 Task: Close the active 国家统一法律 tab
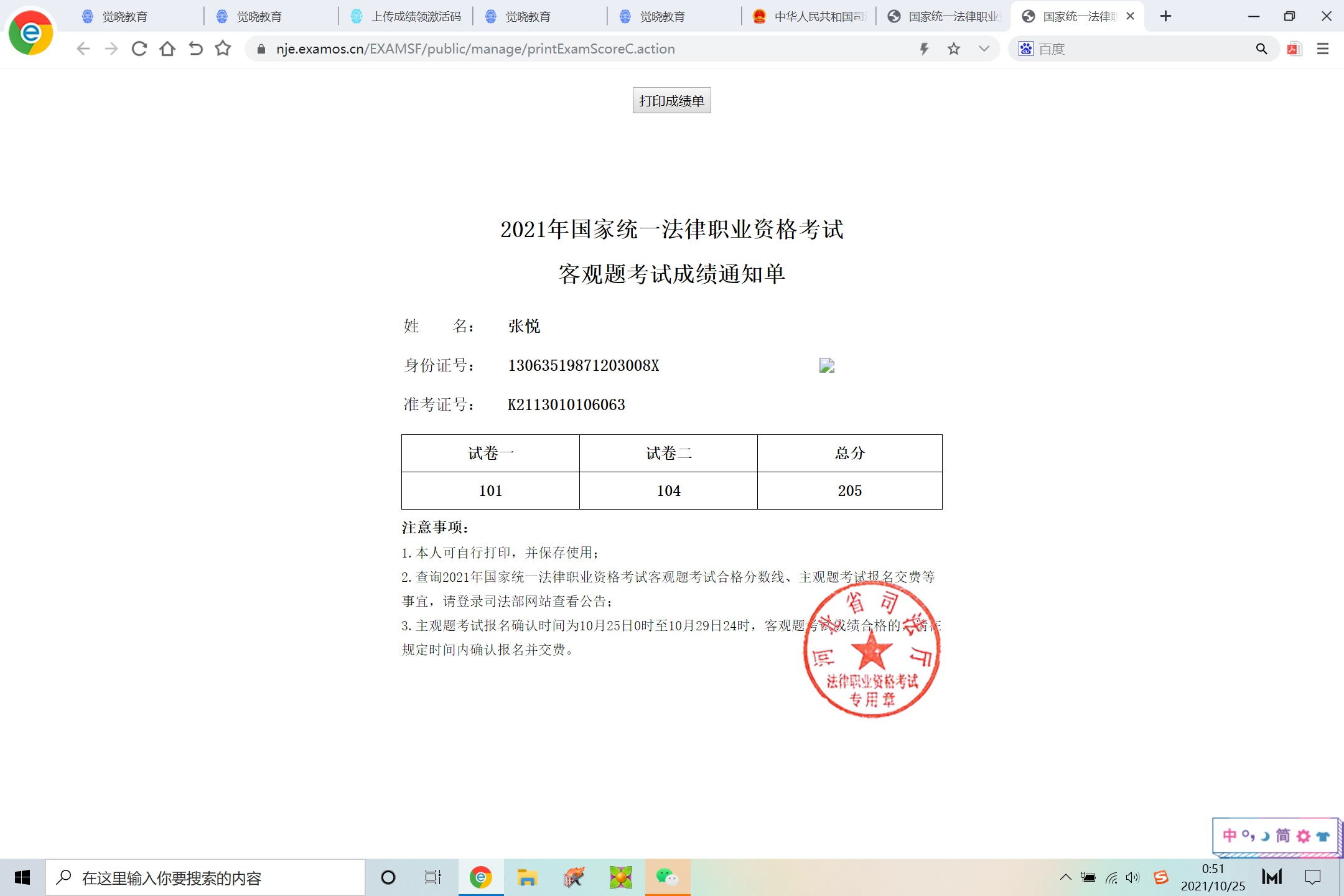pyautogui.click(x=1130, y=16)
